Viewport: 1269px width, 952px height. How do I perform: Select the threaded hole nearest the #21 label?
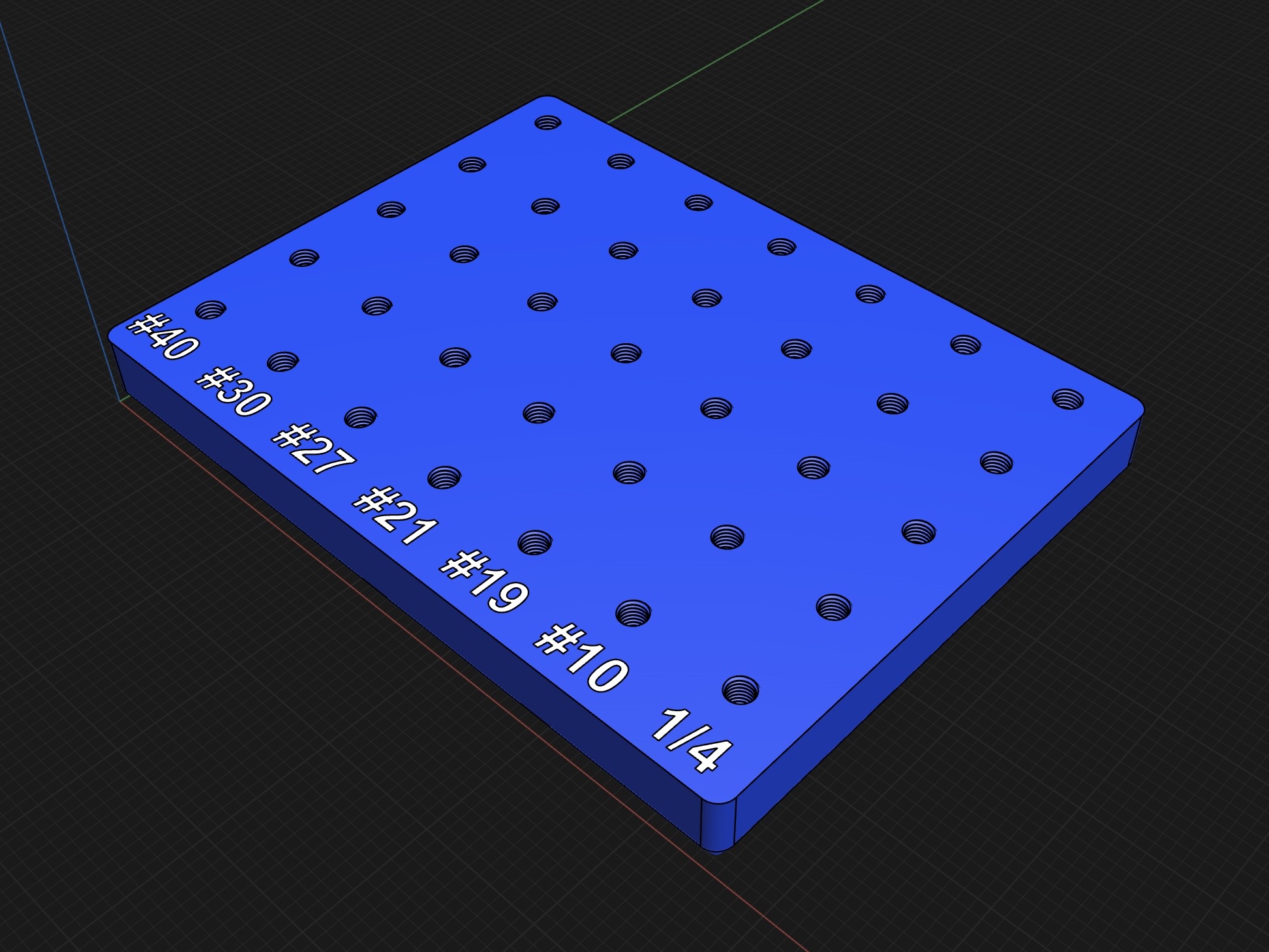444,478
